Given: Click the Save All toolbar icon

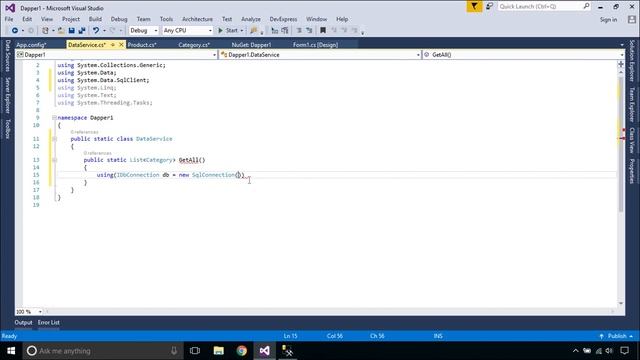Looking at the screenshot, I should pyautogui.click(x=82, y=31).
